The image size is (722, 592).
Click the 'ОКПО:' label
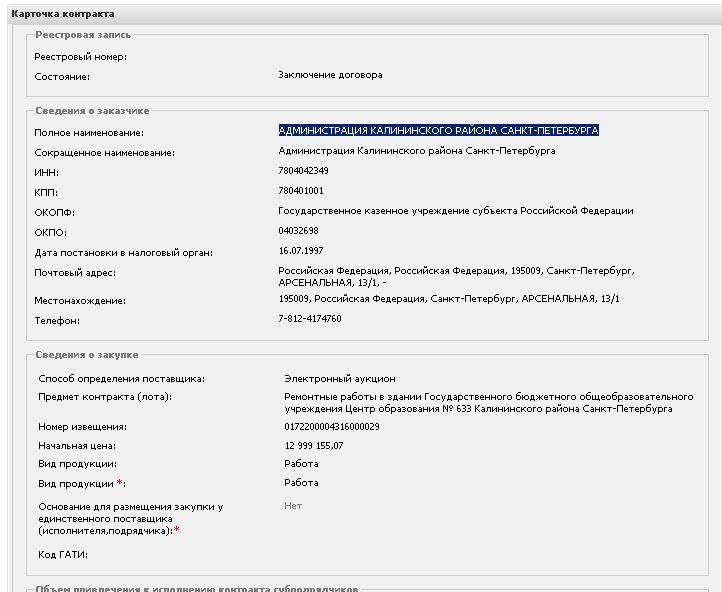tap(50, 233)
